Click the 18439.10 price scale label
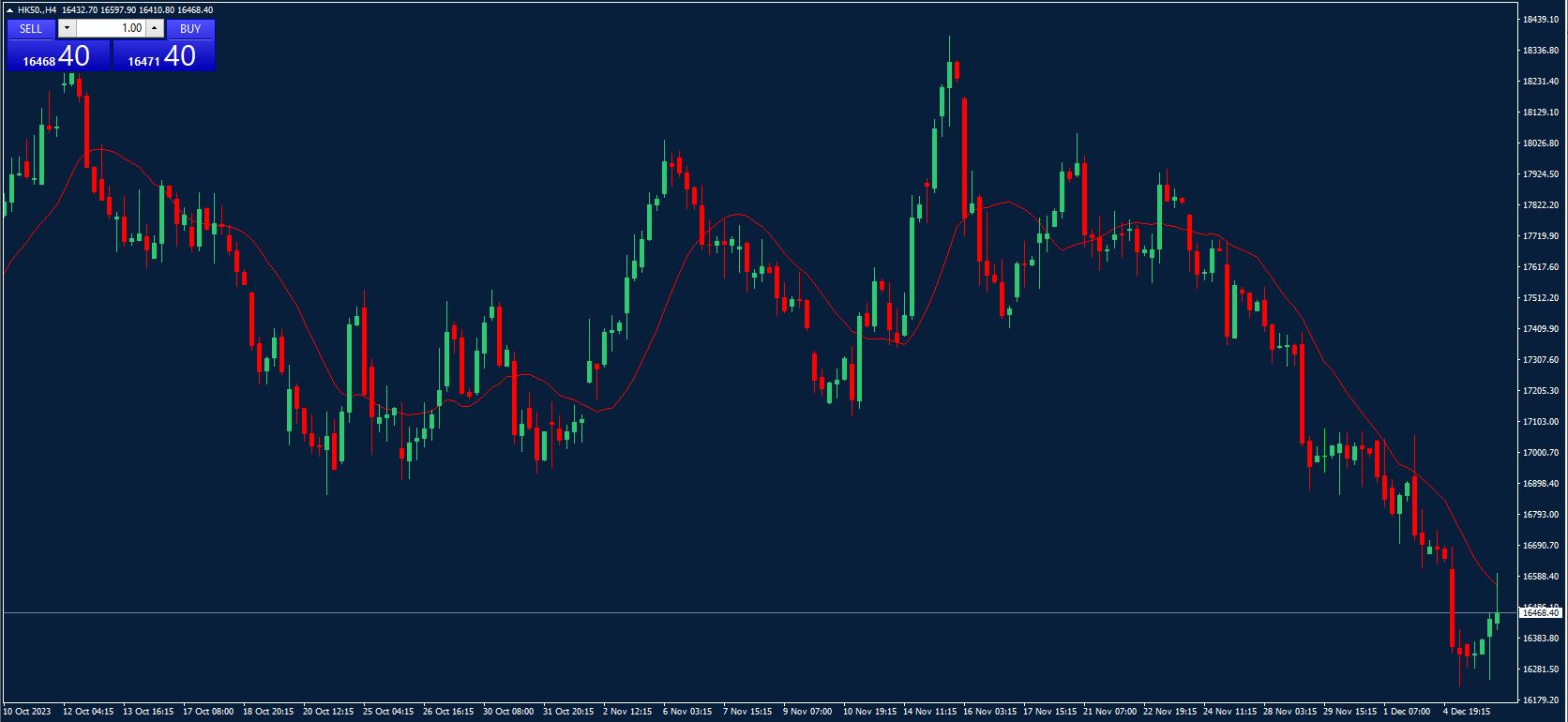The image size is (1568, 722). coord(1541,20)
